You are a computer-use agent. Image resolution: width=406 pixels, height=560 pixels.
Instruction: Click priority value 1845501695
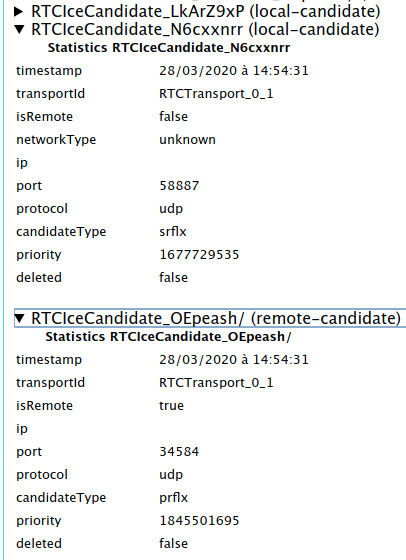pos(199,521)
